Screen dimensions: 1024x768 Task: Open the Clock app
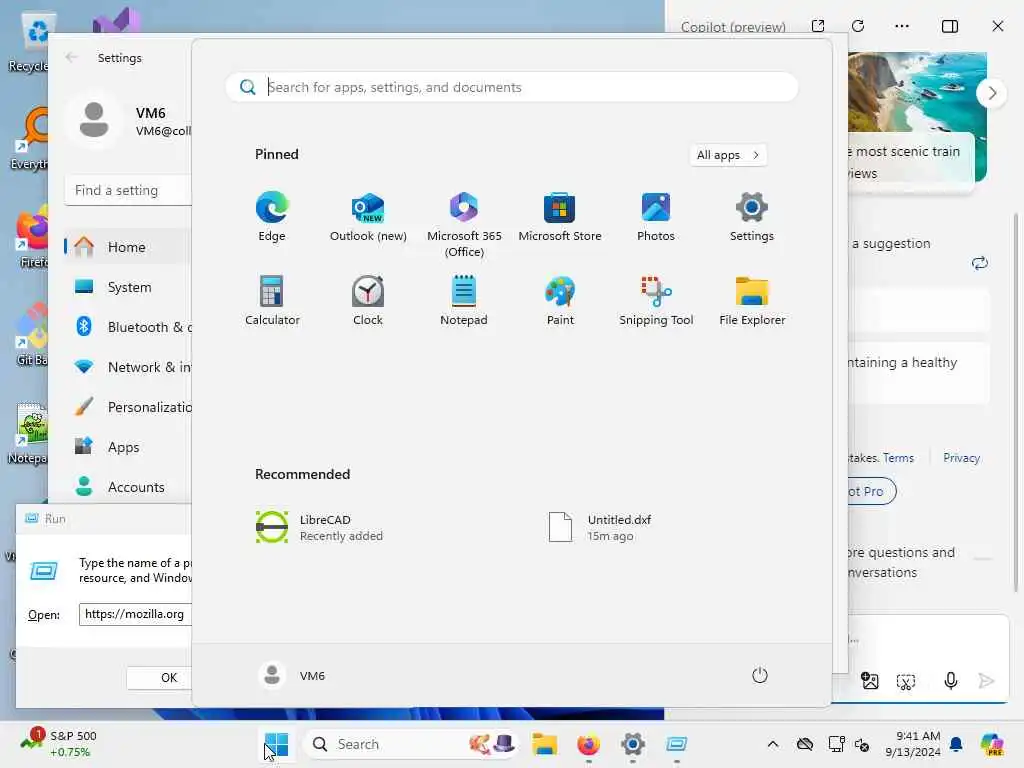368,300
